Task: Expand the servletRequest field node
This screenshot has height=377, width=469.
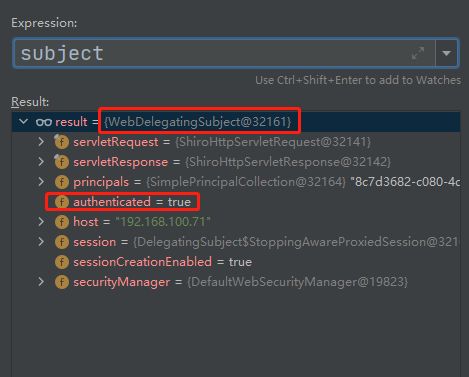Action: 41,142
